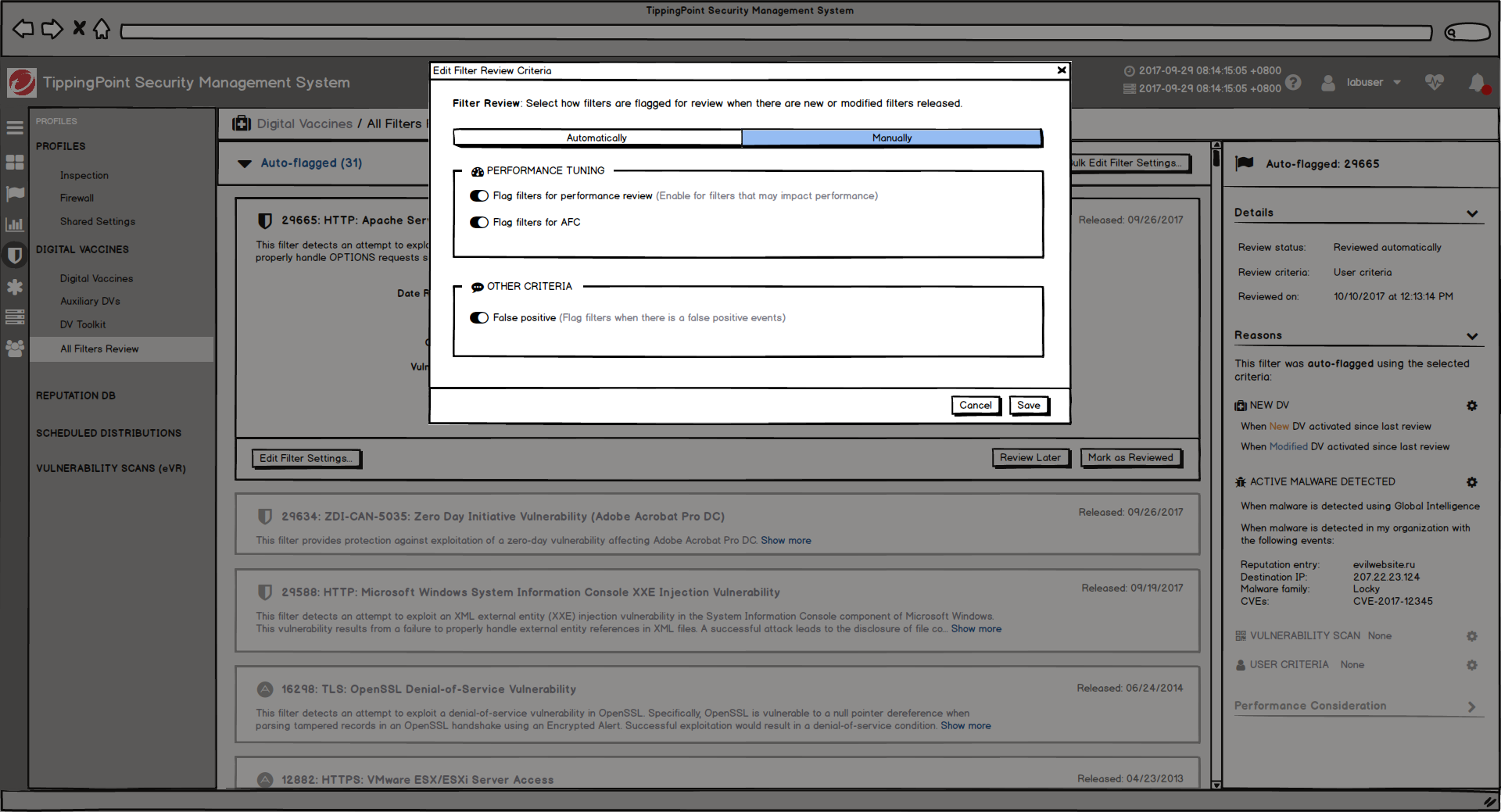1501x812 pixels.
Task: Expand Performance Consideration section
Action: 1472,706
